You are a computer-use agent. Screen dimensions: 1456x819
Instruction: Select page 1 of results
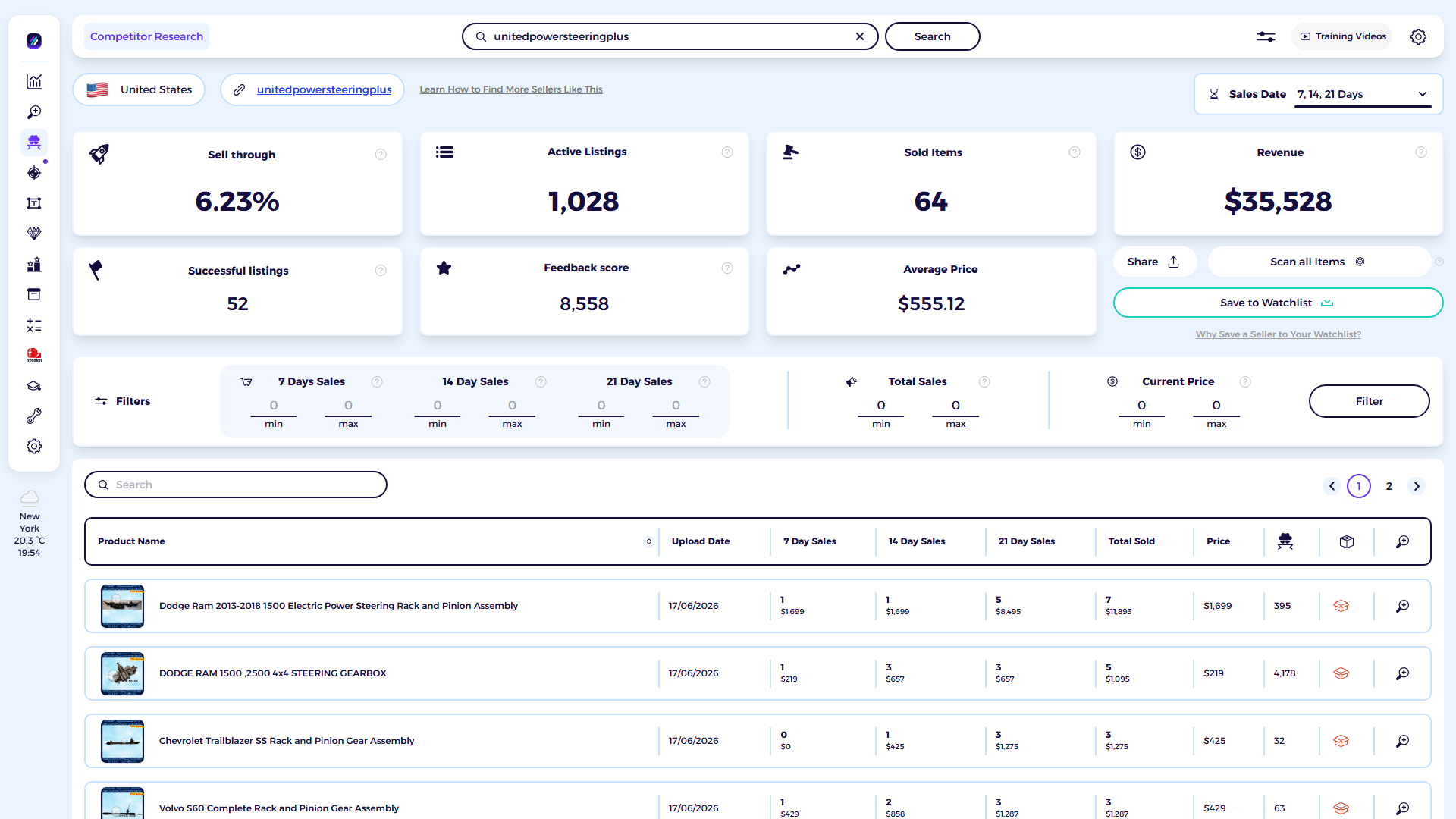pyautogui.click(x=1359, y=486)
